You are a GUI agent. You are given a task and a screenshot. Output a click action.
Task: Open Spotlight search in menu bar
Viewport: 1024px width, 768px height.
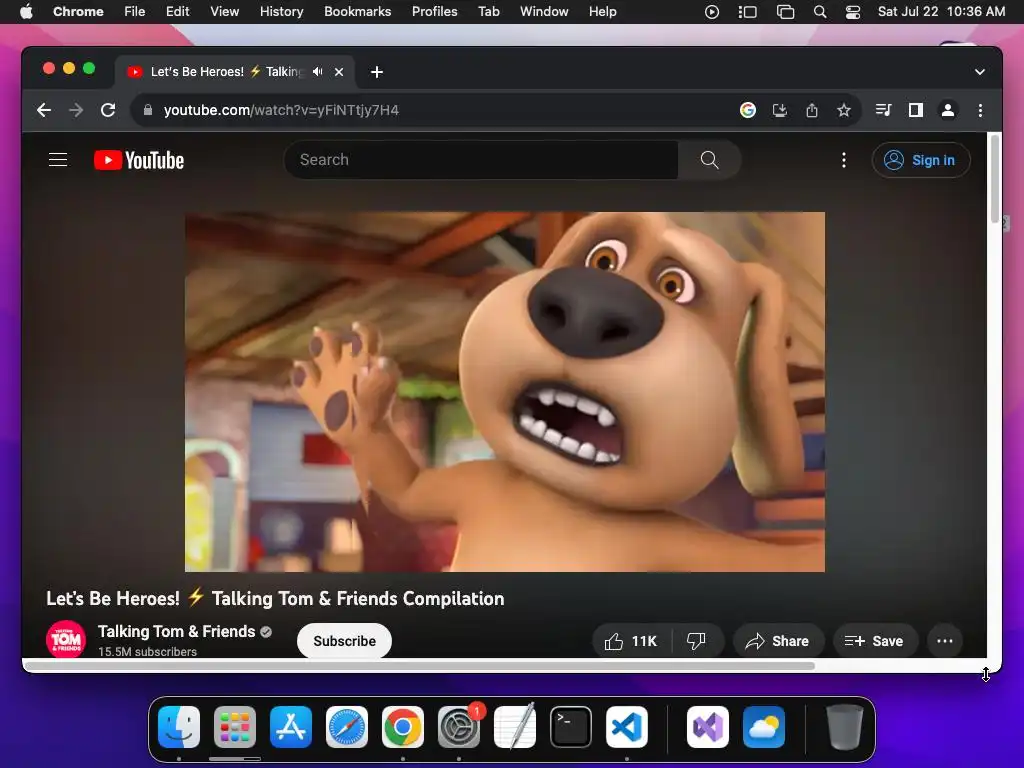point(820,12)
